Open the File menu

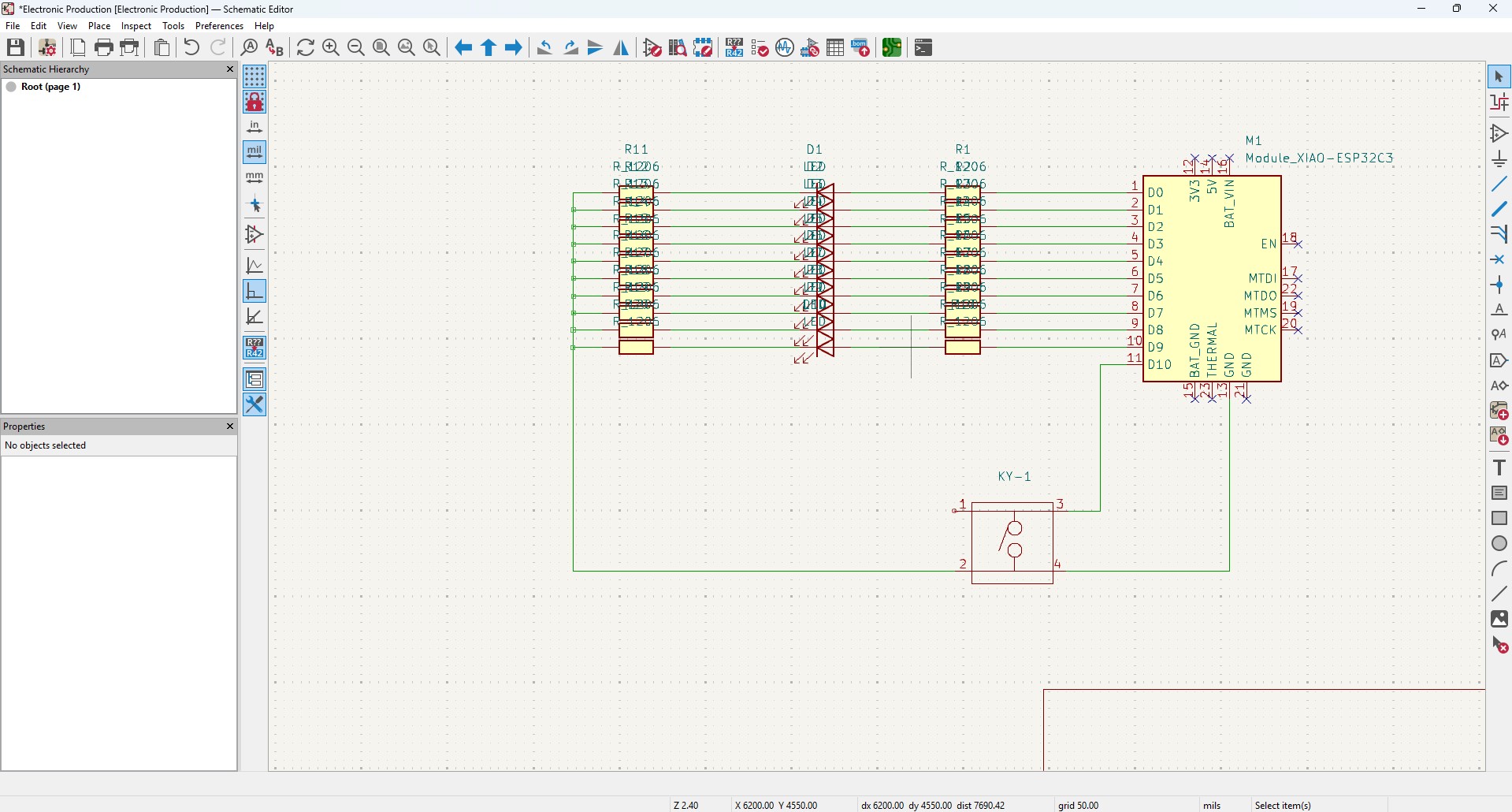(13, 26)
